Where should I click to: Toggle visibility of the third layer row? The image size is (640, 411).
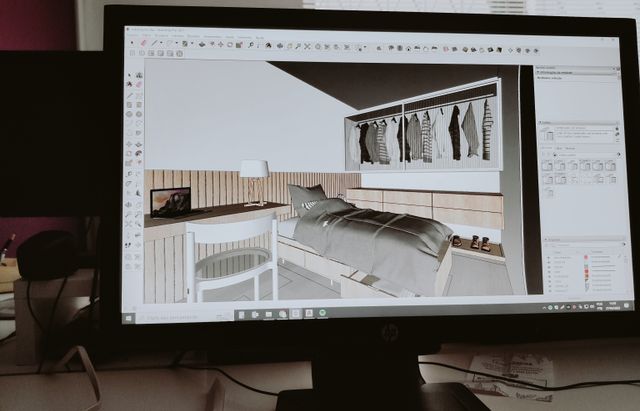pos(549,267)
